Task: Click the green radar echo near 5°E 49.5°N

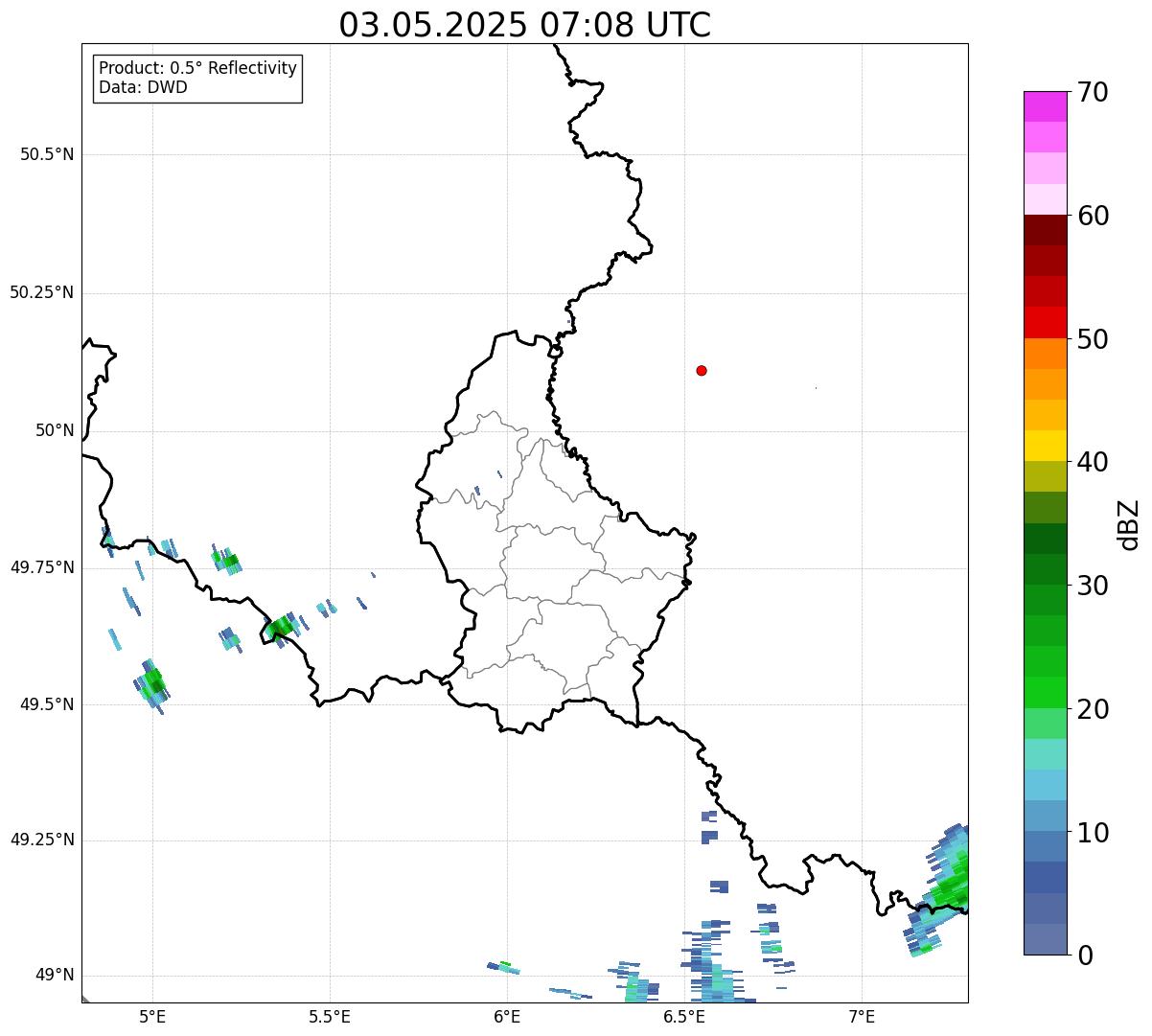Action: click(x=151, y=684)
